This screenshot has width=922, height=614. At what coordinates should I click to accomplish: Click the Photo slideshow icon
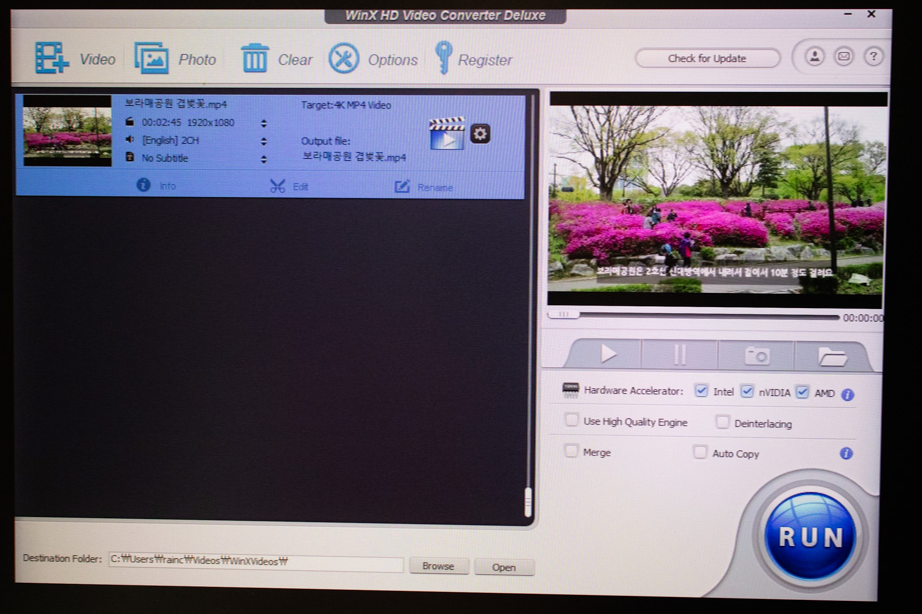pos(151,58)
